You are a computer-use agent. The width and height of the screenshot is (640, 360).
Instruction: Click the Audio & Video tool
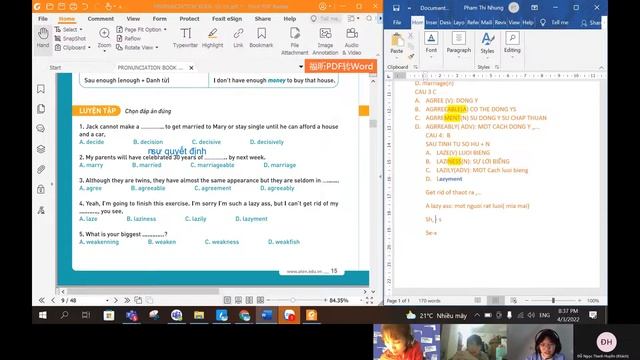click(351, 41)
